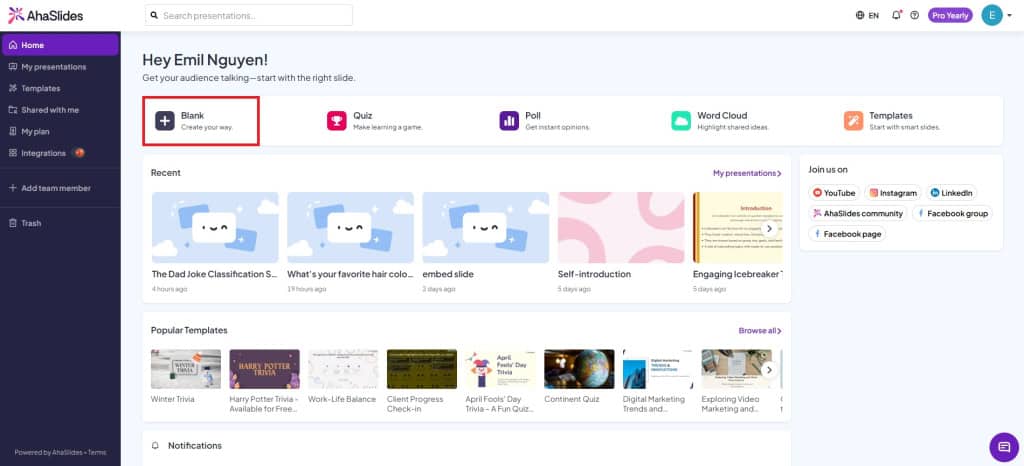Click the search magnifier icon

coord(154,15)
